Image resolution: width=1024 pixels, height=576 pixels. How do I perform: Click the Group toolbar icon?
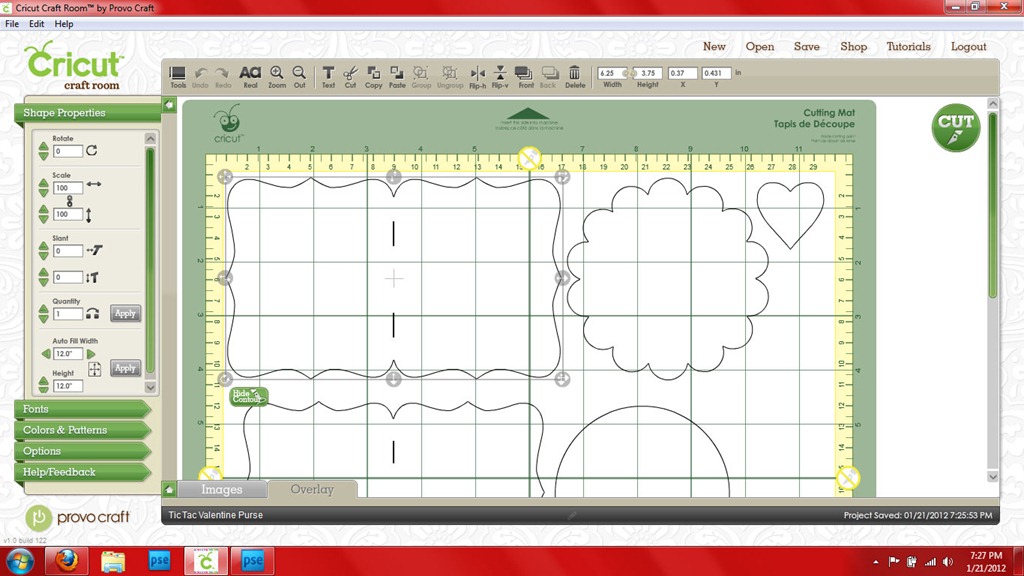[421, 76]
